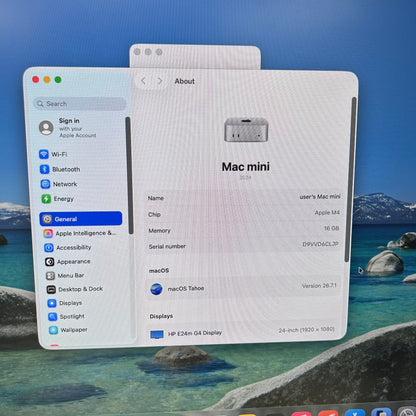Open Apple Intelligence & label
The height and width of the screenshot is (416, 416).
tap(86, 233)
